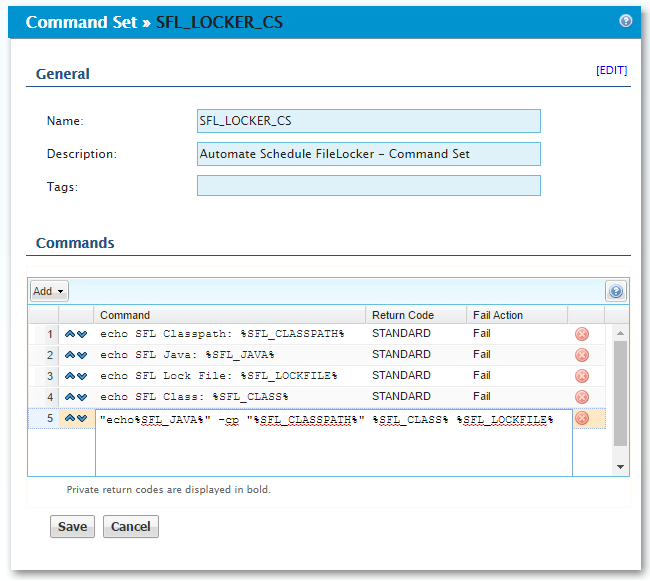650x581 pixels.
Task: Move command 5 up with up arrow
Action: click(x=70, y=418)
